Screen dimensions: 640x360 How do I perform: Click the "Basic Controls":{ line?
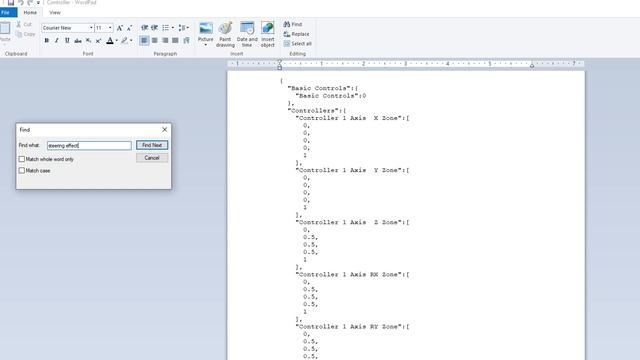click(x=323, y=88)
